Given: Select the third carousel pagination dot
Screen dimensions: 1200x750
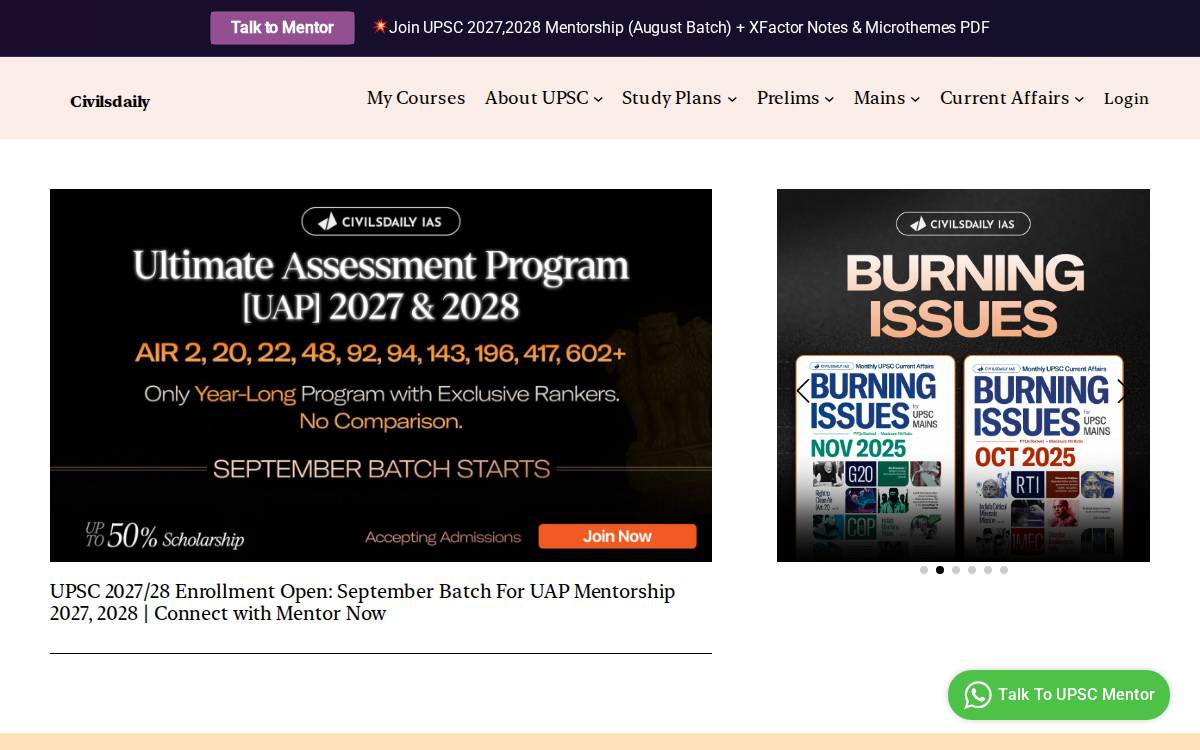Looking at the screenshot, I should 956,570.
